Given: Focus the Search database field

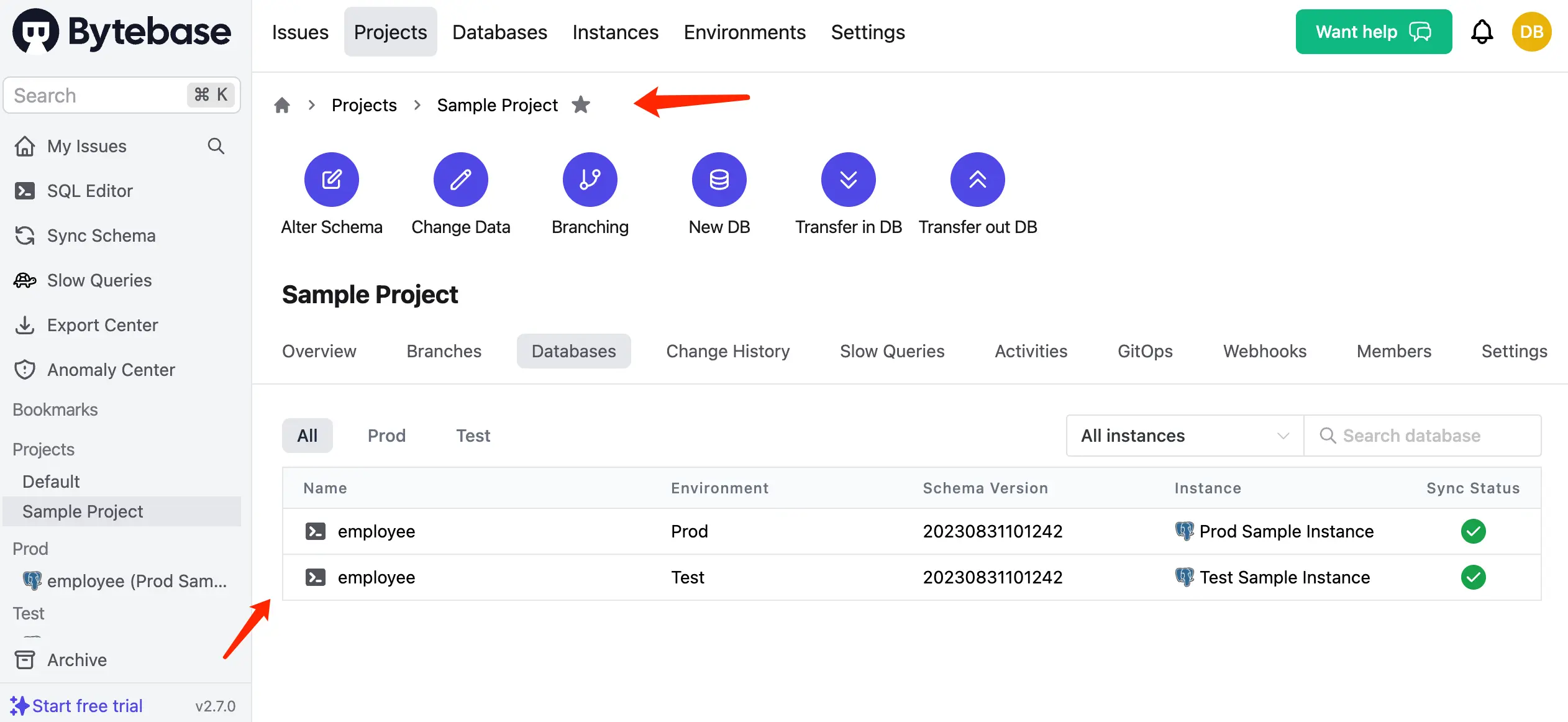Looking at the screenshot, I should (1423, 436).
